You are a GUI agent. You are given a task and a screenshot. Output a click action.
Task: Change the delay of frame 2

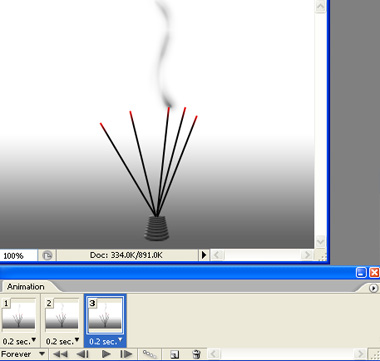[x=62, y=341]
